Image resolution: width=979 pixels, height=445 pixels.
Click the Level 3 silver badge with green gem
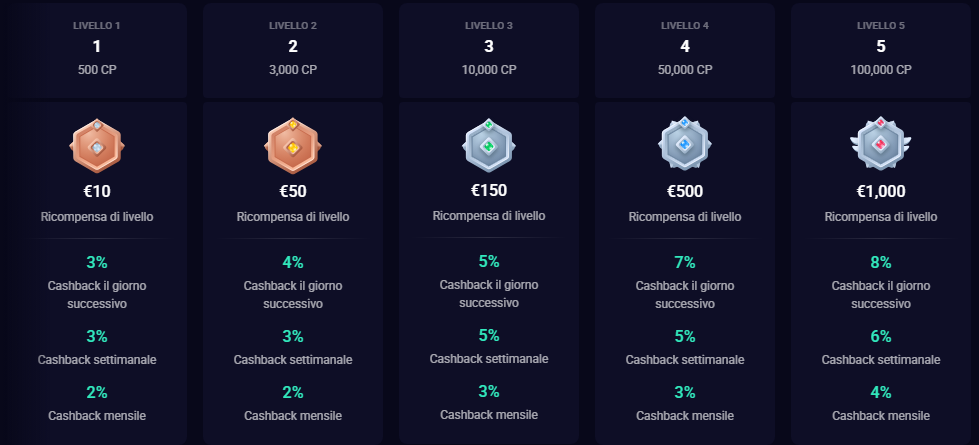(x=489, y=144)
